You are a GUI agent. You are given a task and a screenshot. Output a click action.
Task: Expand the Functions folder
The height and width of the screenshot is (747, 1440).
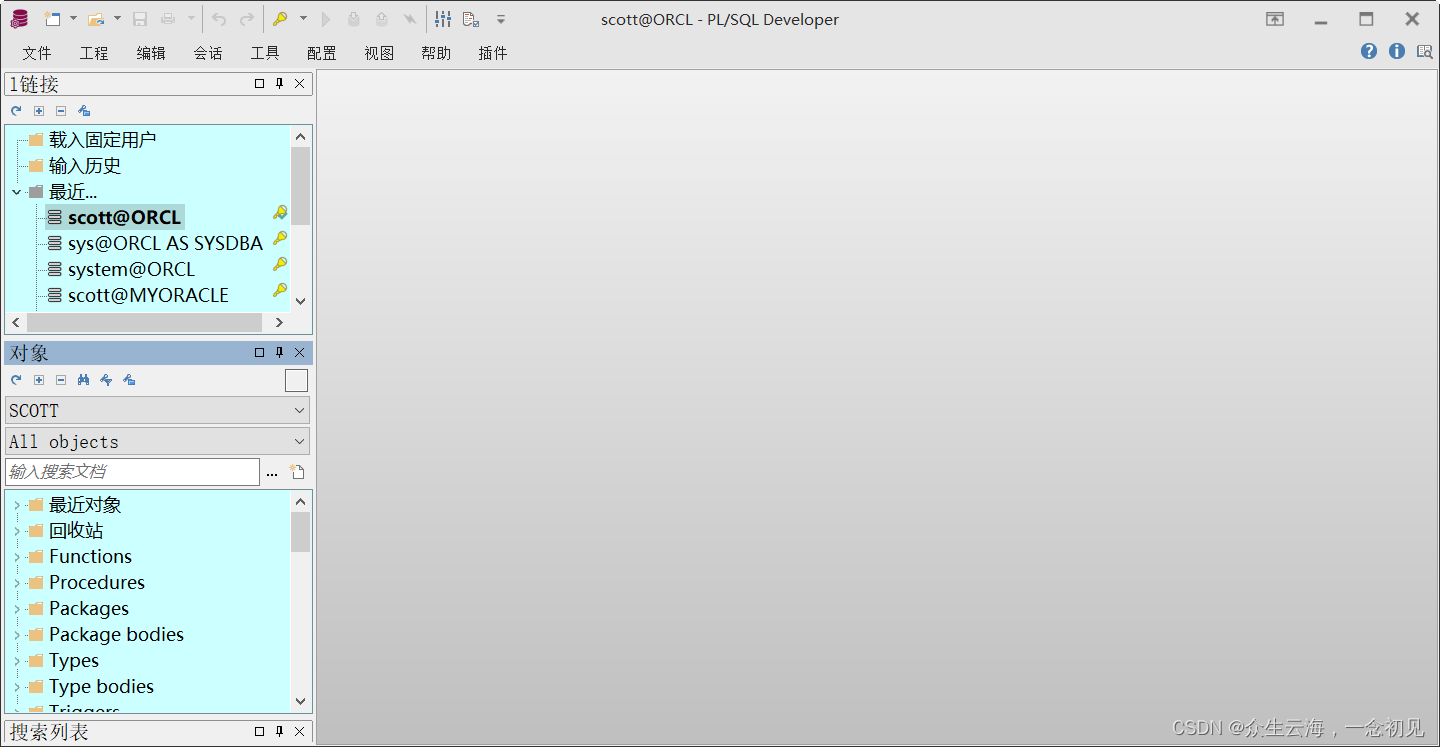coord(16,557)
